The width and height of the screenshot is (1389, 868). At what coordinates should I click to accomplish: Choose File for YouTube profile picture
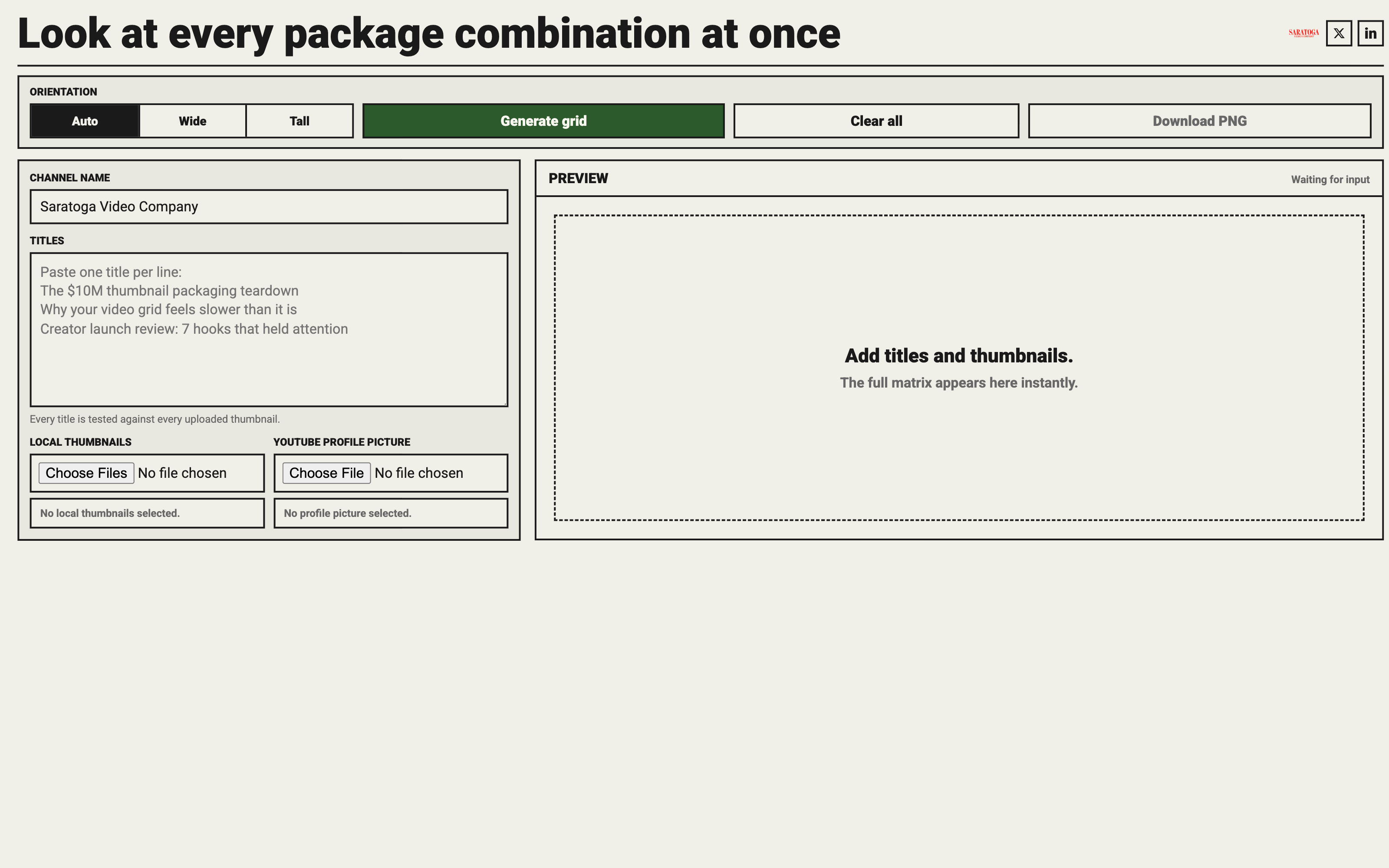tap(326, 473)
